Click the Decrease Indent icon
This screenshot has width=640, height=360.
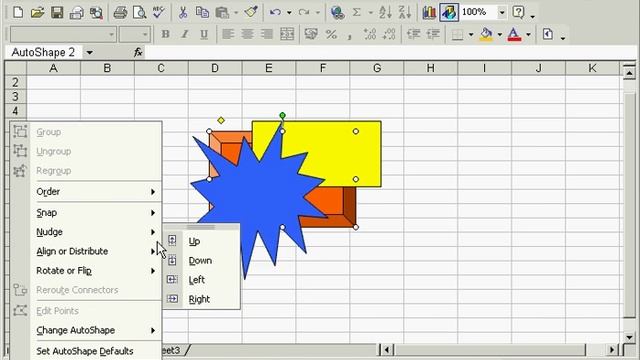[x=413, y=34]
